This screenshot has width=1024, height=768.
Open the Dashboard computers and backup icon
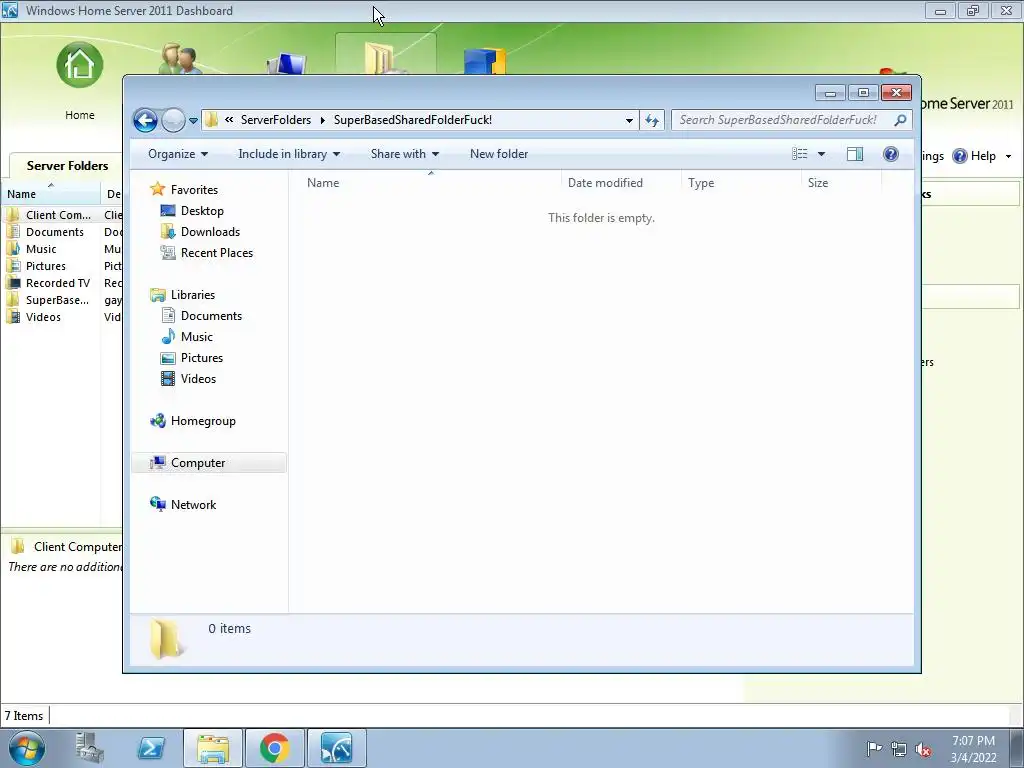[x=286, y=64]
